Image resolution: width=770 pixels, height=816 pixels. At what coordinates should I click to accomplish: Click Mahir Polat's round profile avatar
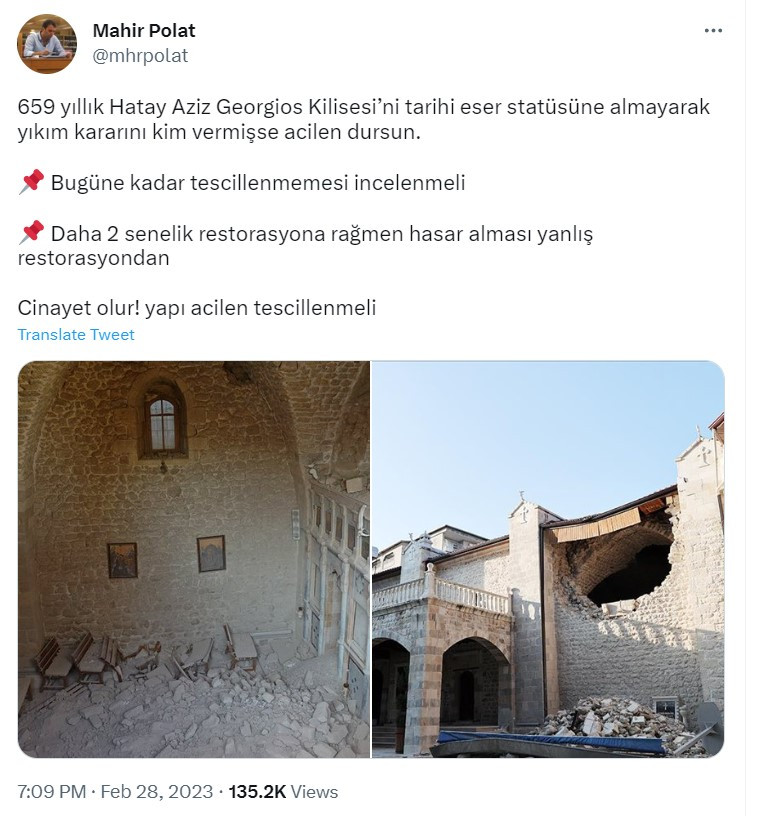pyautogui.click(x=47, y=44)
